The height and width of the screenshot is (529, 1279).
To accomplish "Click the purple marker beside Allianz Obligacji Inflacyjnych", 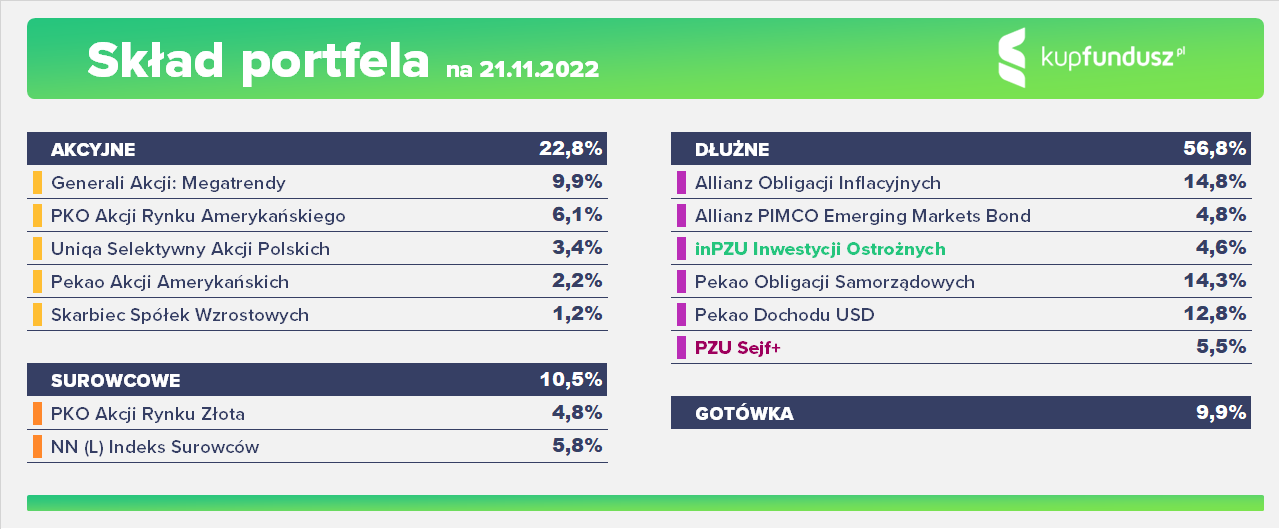I will coord(681,183).
